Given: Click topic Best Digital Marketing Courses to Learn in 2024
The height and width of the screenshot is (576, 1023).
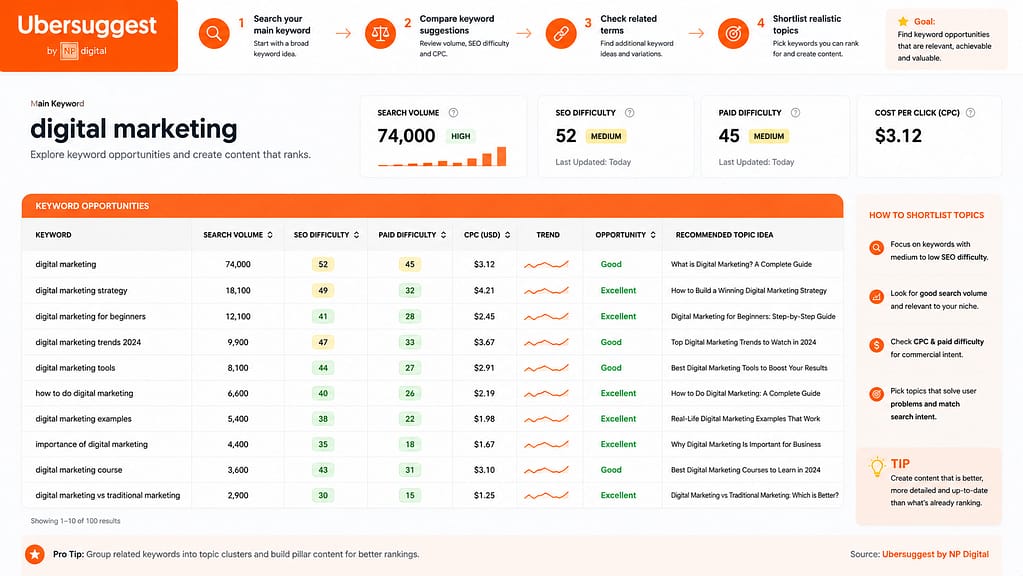Looking at the screenshot, I should click(745, 470).
